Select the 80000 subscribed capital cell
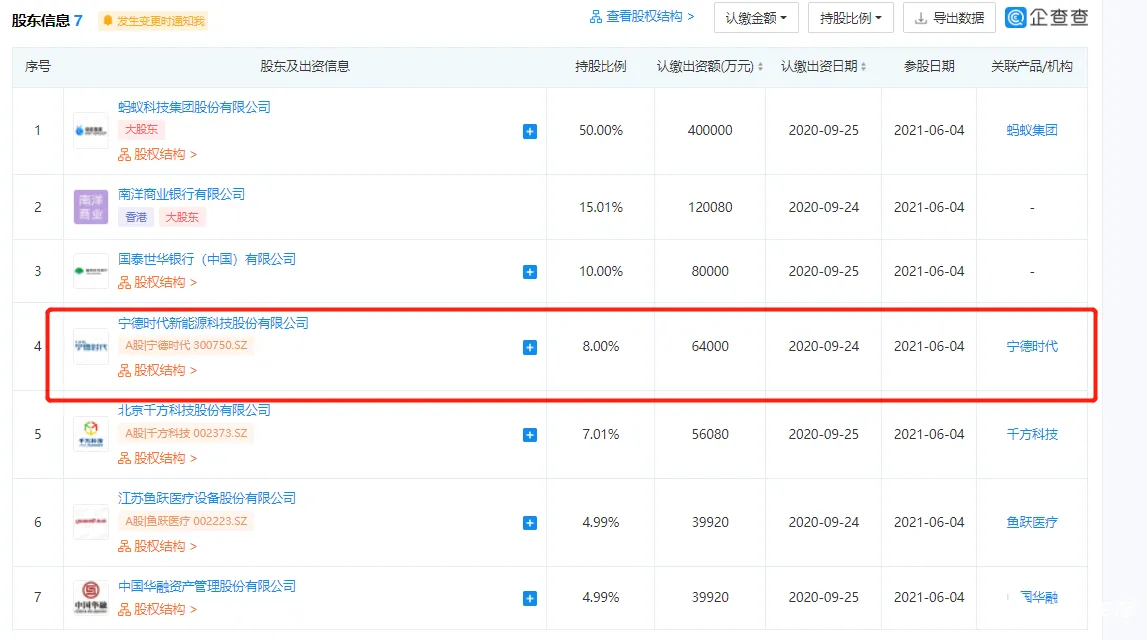 tap(710, 271)
